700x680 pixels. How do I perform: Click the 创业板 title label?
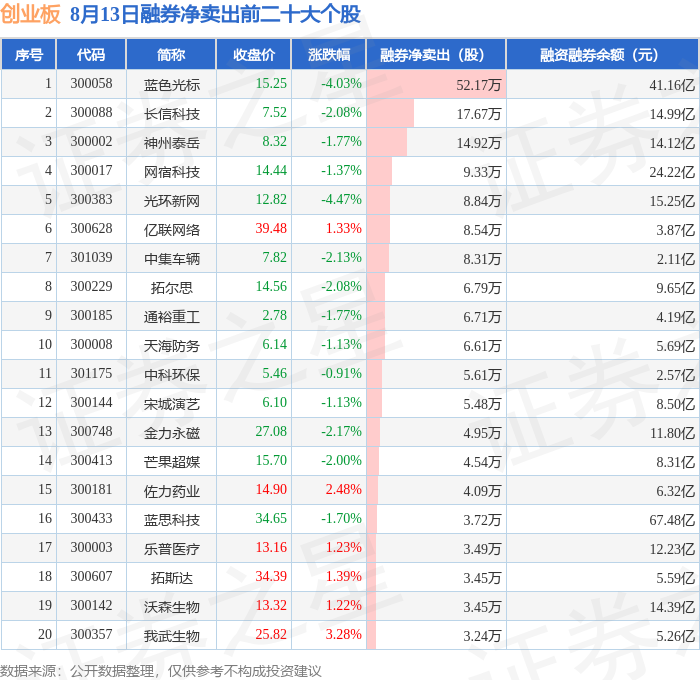(30, 14)
